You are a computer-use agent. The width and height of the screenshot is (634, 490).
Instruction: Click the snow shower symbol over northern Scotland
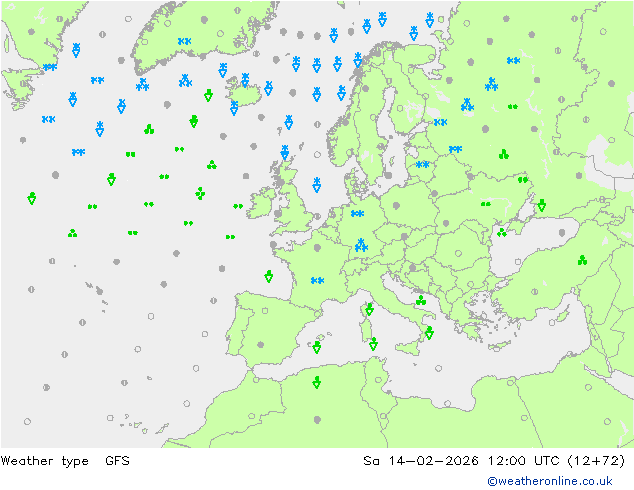click(x=285, y=152)
